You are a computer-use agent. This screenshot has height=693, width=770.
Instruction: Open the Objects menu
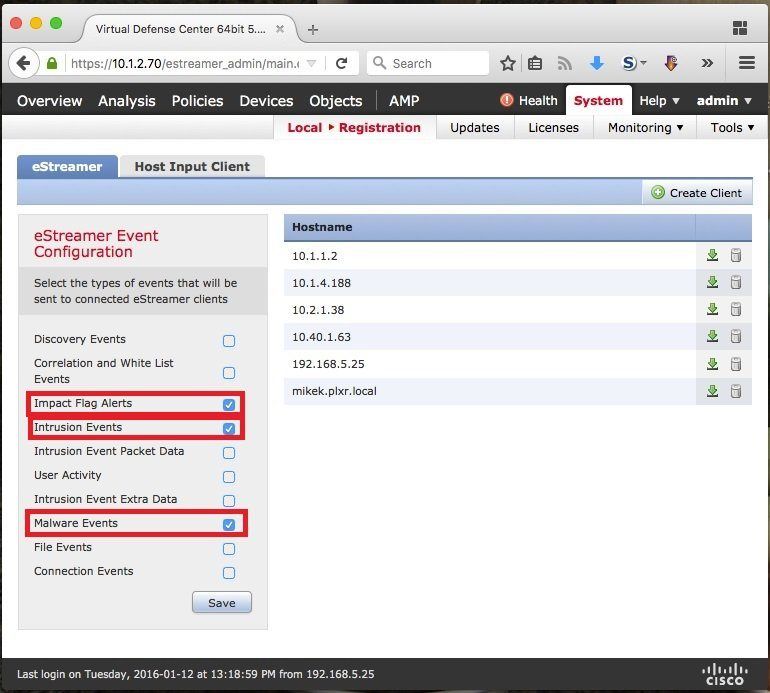pos(336,101)
